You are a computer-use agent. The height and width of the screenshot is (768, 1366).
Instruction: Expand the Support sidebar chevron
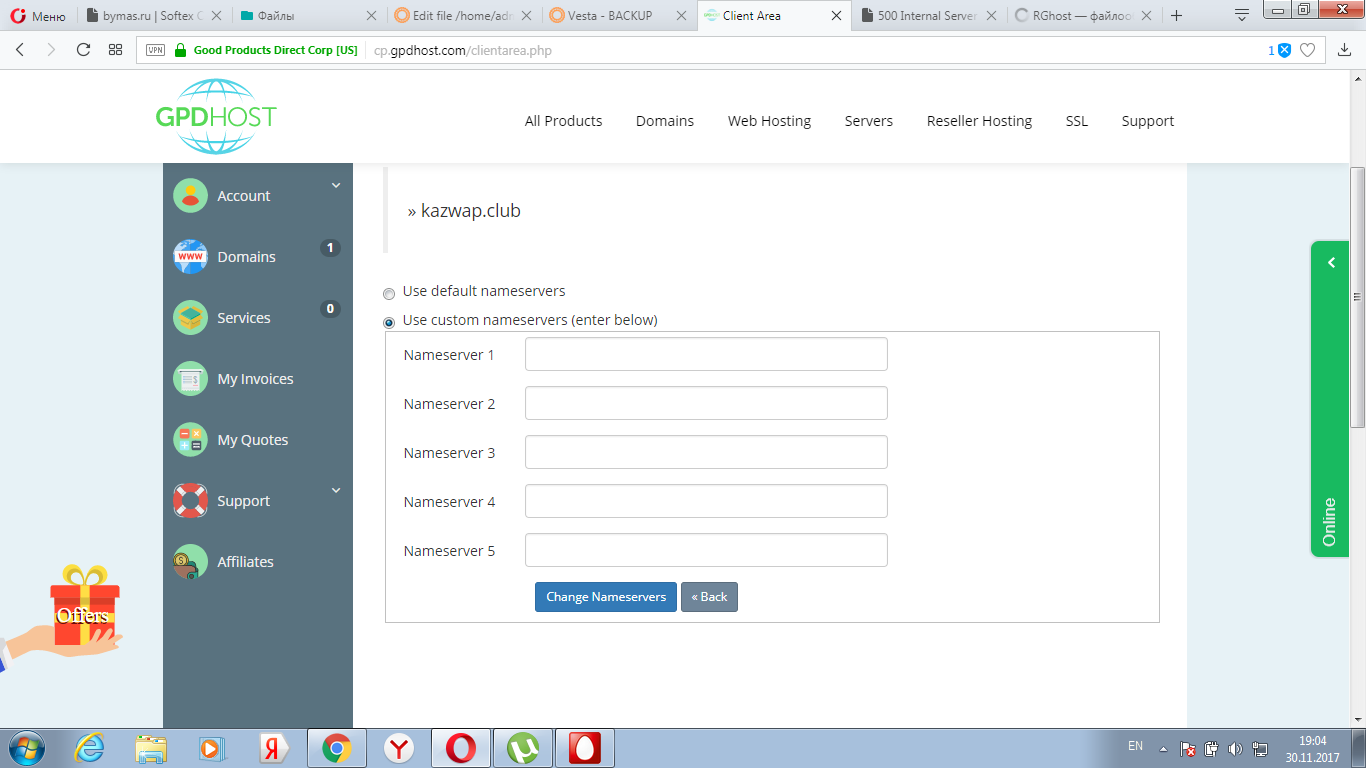[x=336, y=491]
